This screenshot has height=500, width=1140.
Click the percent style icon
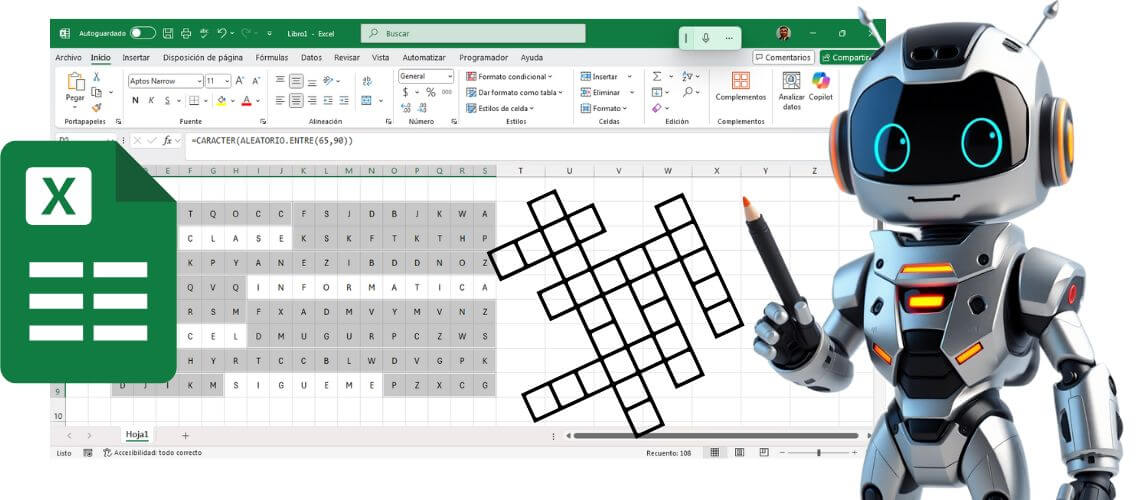point(431,92)
